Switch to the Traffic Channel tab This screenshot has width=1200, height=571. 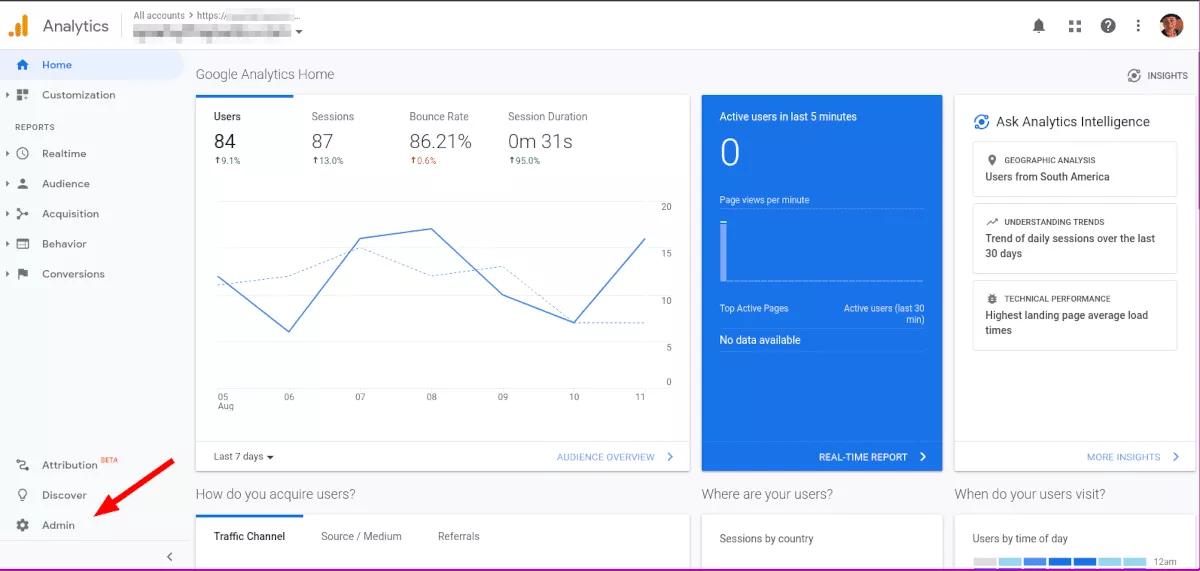click(x=249, y=537)
